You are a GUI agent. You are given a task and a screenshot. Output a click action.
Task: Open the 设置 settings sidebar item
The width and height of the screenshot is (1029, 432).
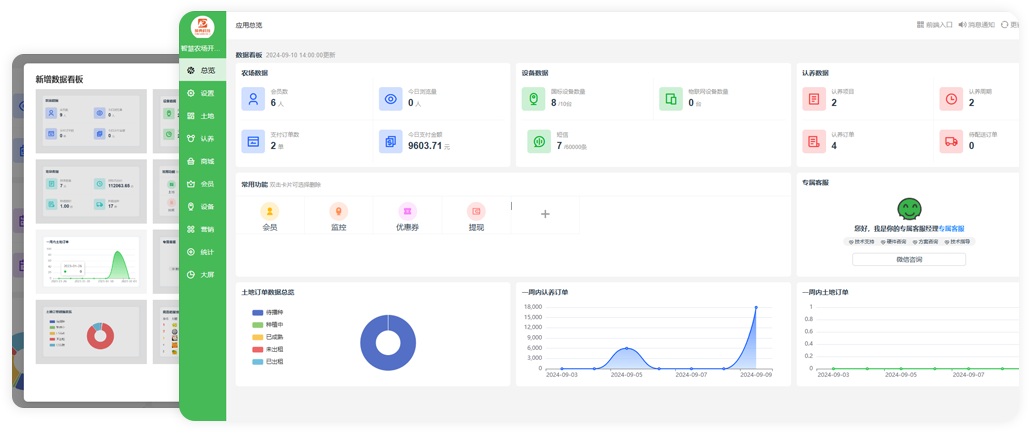(x=201, y=93)
